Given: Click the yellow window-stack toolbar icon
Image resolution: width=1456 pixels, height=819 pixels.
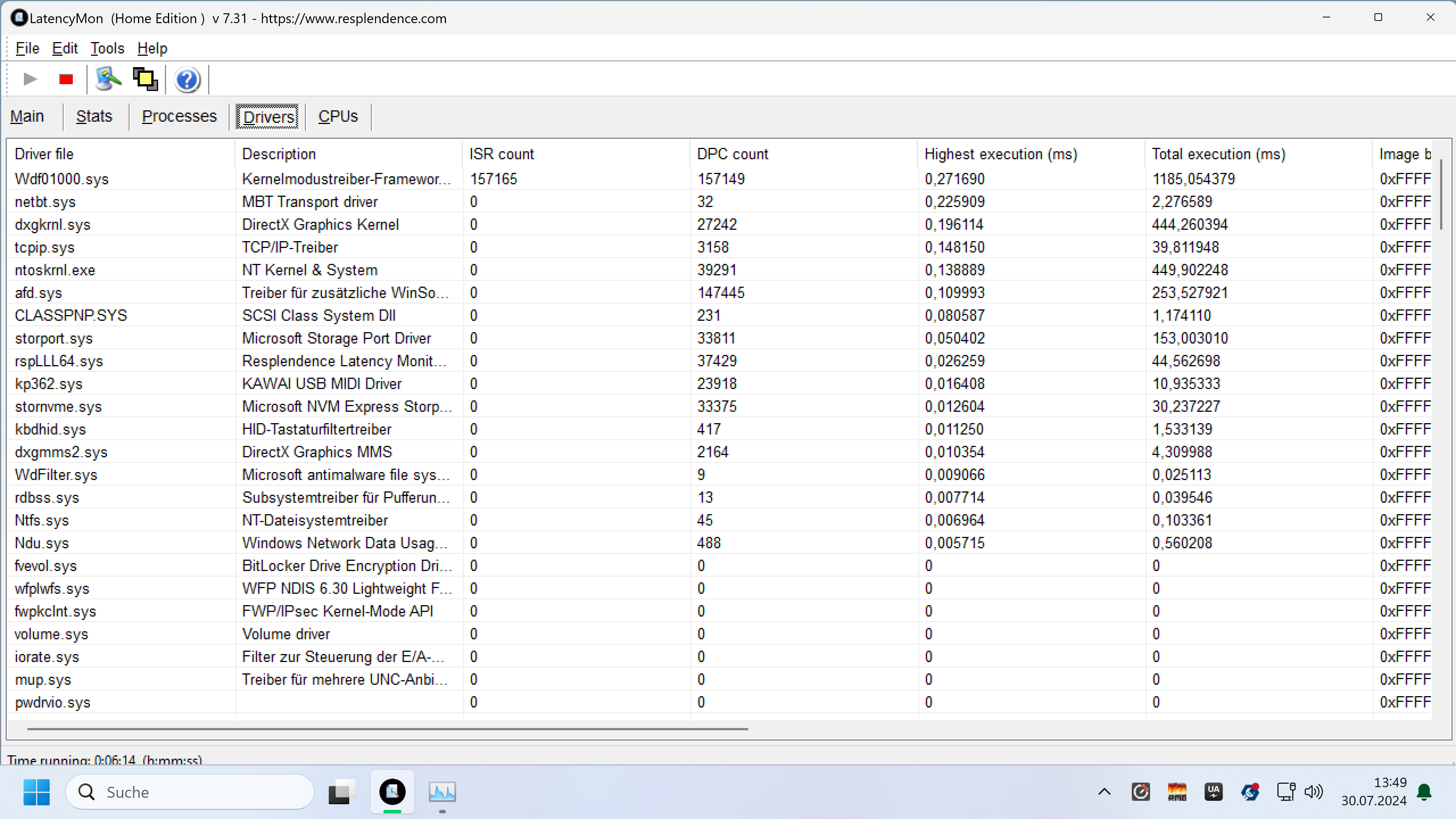Looking at the screenshot, I should point(145,79).
